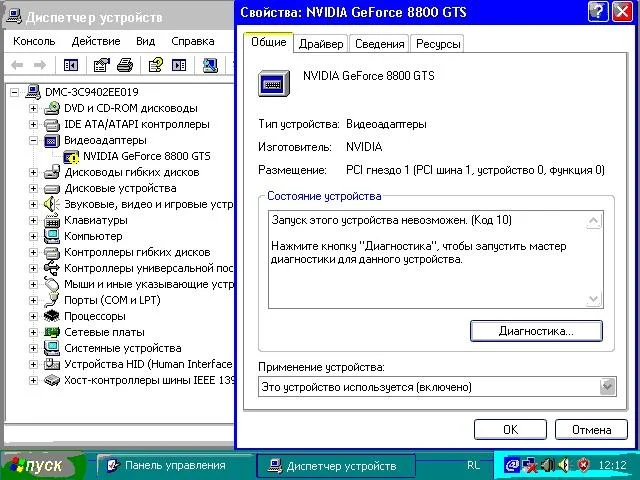The image size is (640, 480).
Task: Select the Общие tab
Action: pos(269,42)
